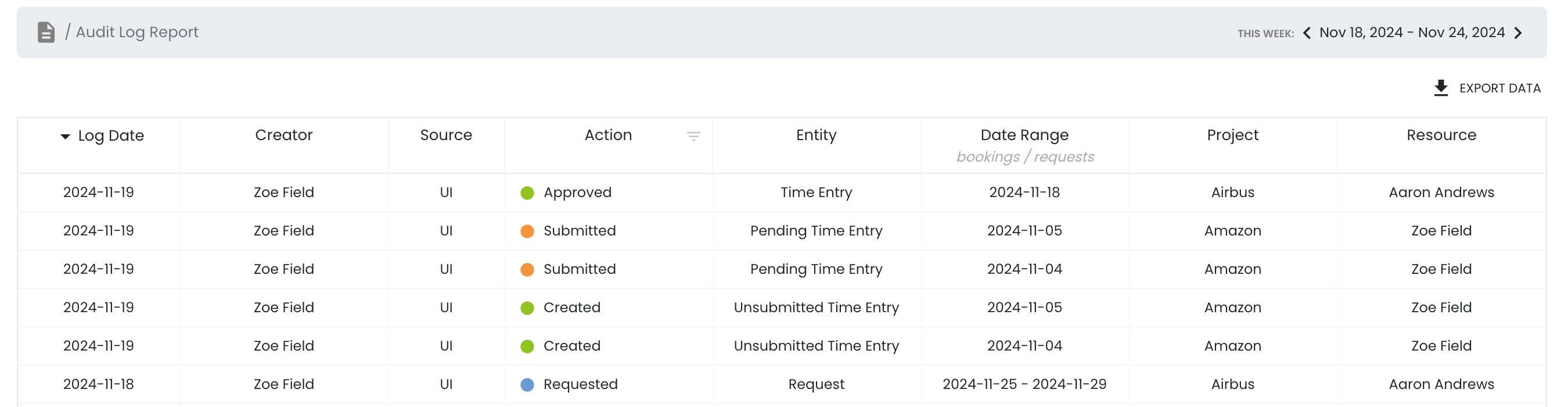Select the Project column header

tap(1232, 135)
